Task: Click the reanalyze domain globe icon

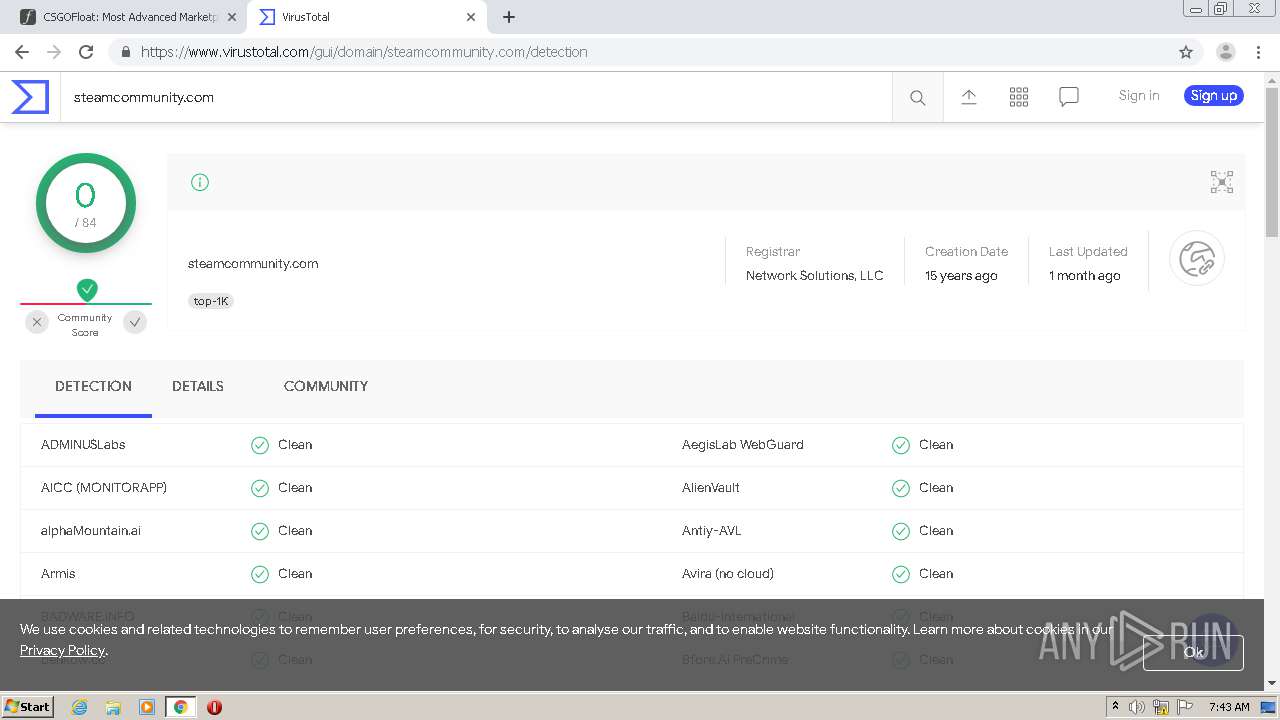Action: click(x=1196, y=259)
